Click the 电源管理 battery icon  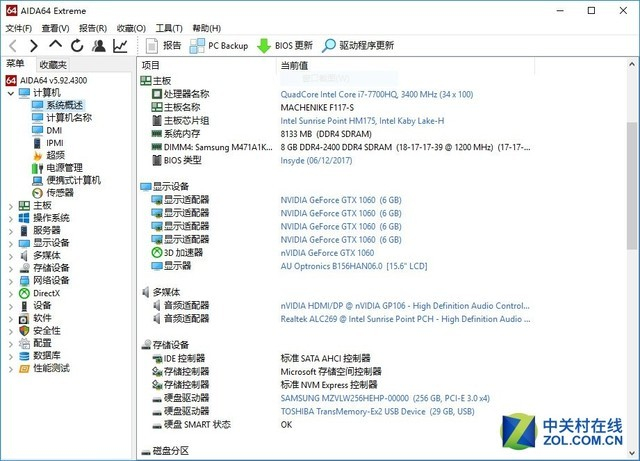click(37, 168)
